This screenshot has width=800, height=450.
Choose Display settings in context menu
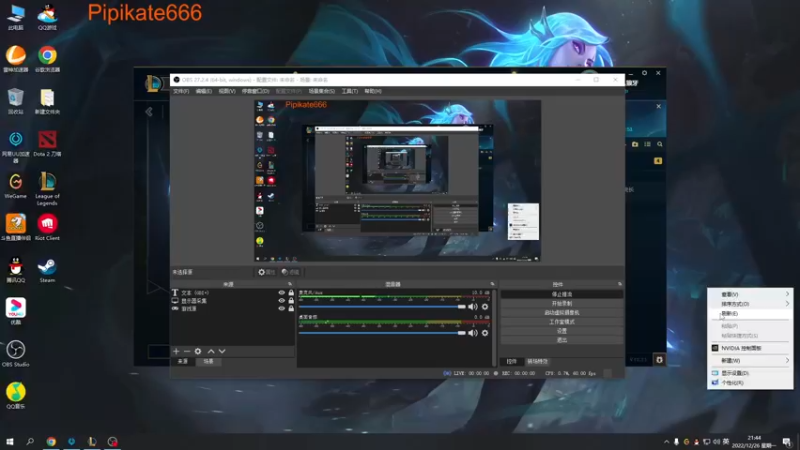[750, 373]
